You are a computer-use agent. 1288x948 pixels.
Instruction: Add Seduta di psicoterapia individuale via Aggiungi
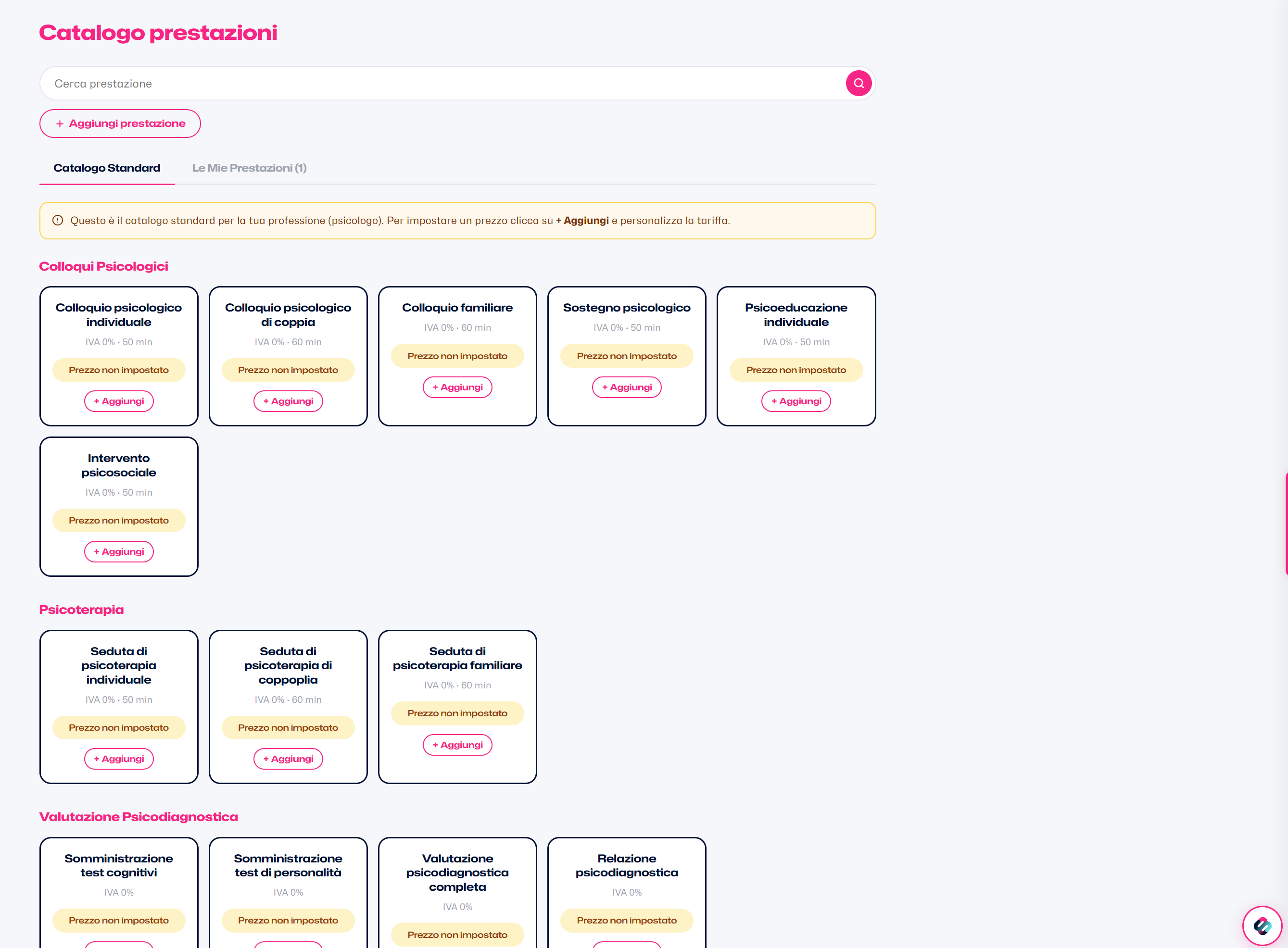click(119, 759)
